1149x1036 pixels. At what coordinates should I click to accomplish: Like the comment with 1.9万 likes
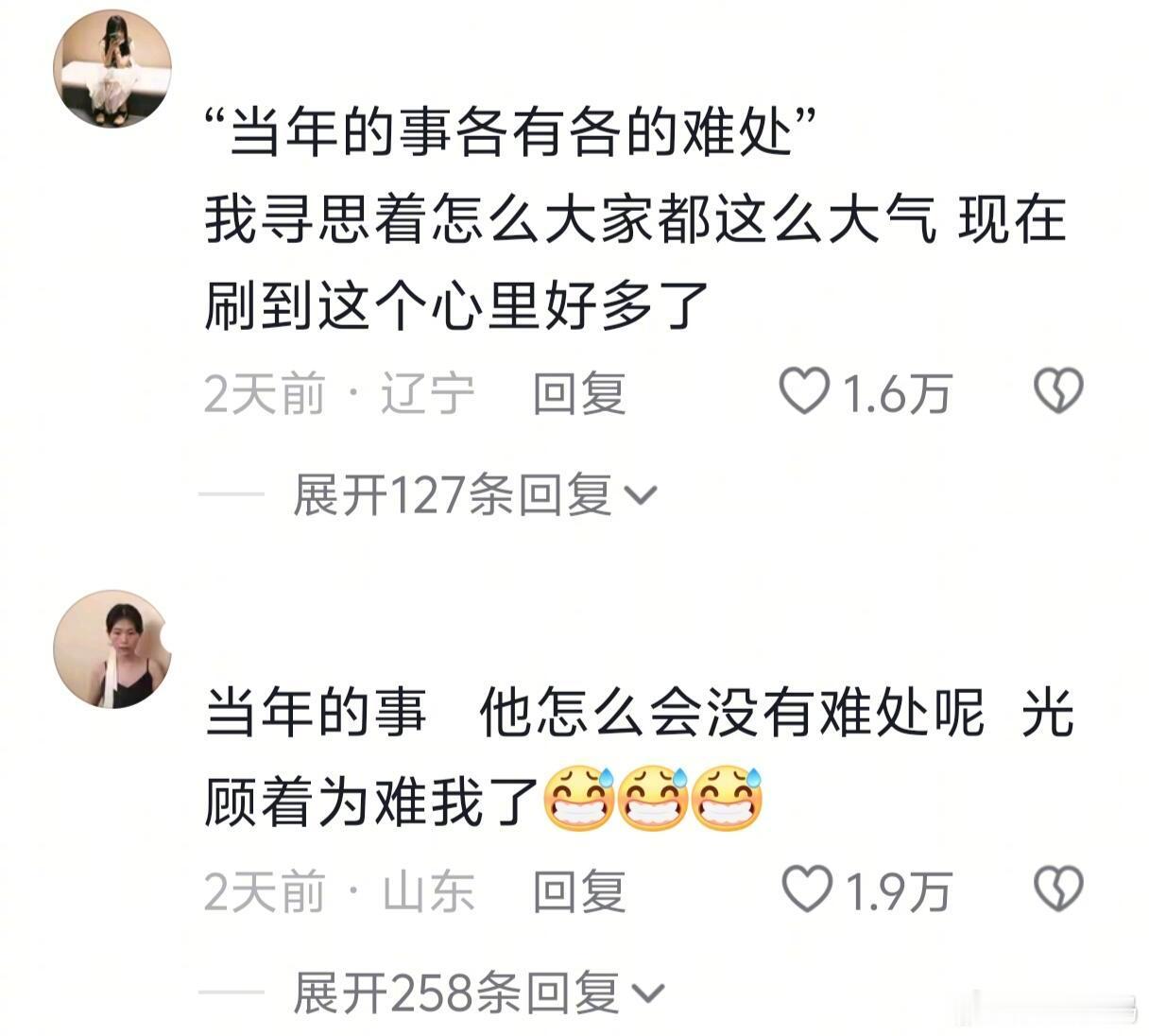pyautogui.click(x=807, y=889)
